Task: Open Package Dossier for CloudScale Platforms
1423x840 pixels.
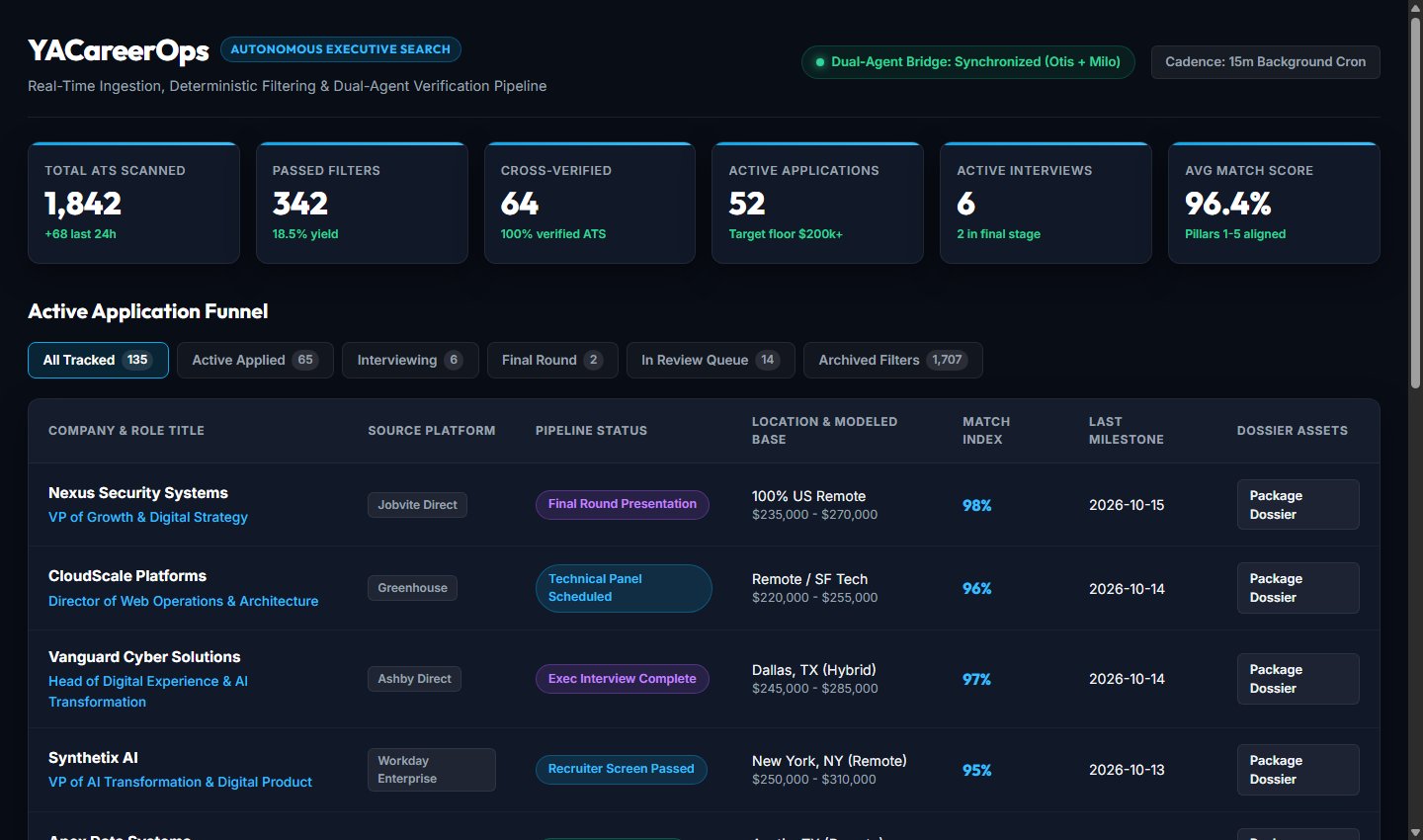Action: pyautogui.click(x=1297, y=588)
